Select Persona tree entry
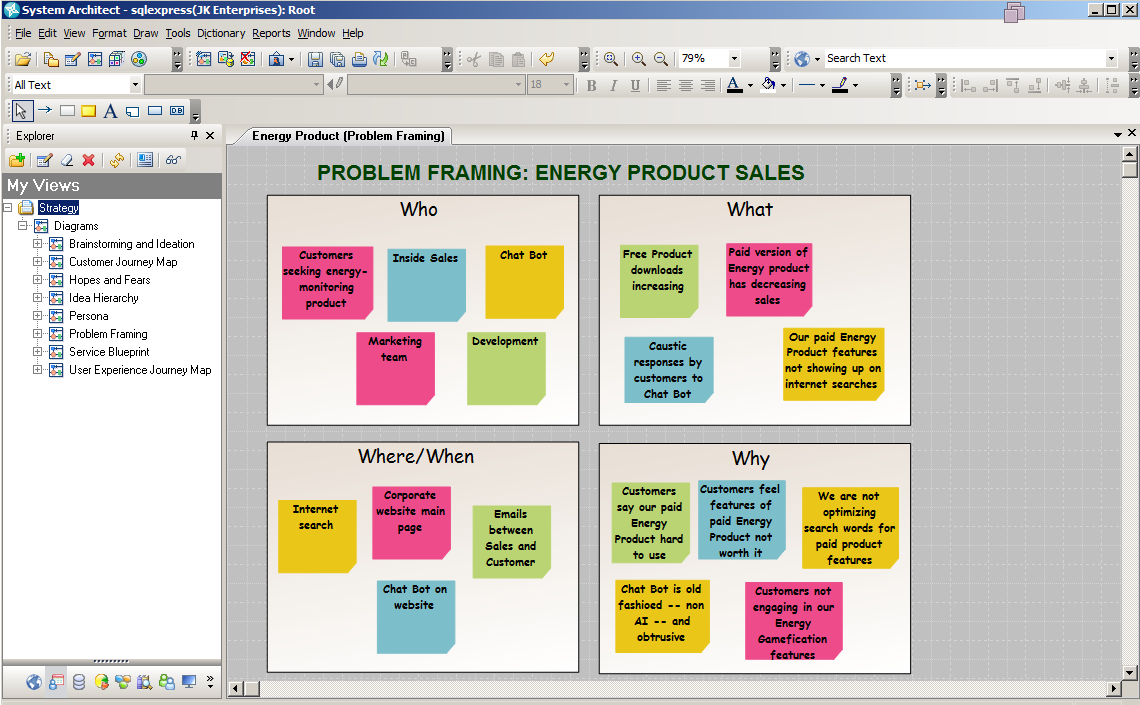Screen dimensions: 1140x705 coord(89,316)
